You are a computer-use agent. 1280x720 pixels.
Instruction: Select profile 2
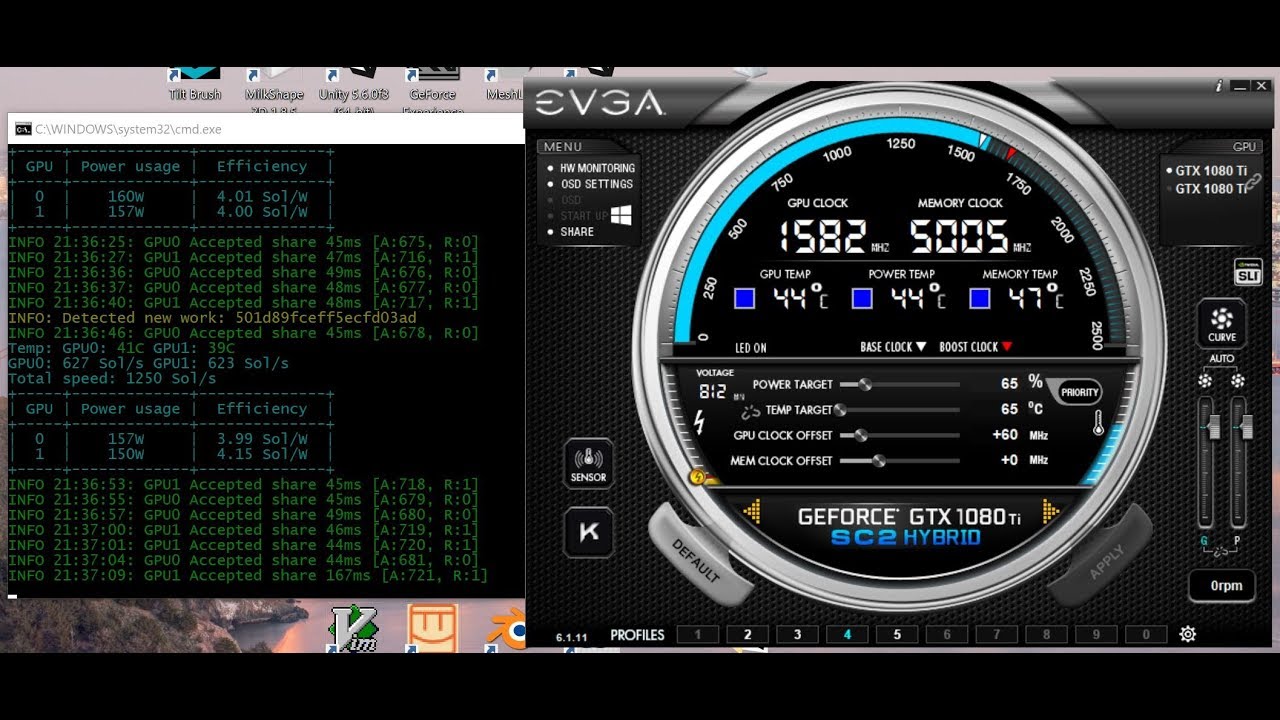click(x=747, y=634)
